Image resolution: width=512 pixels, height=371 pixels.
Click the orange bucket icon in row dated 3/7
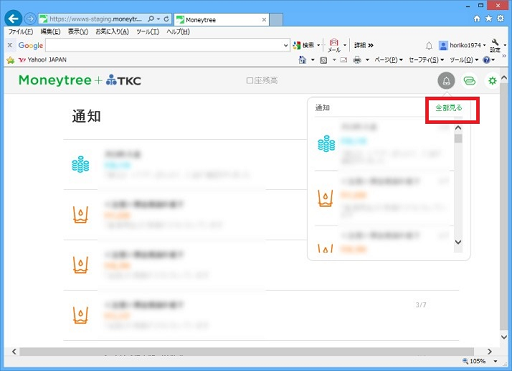click(81, 315)
